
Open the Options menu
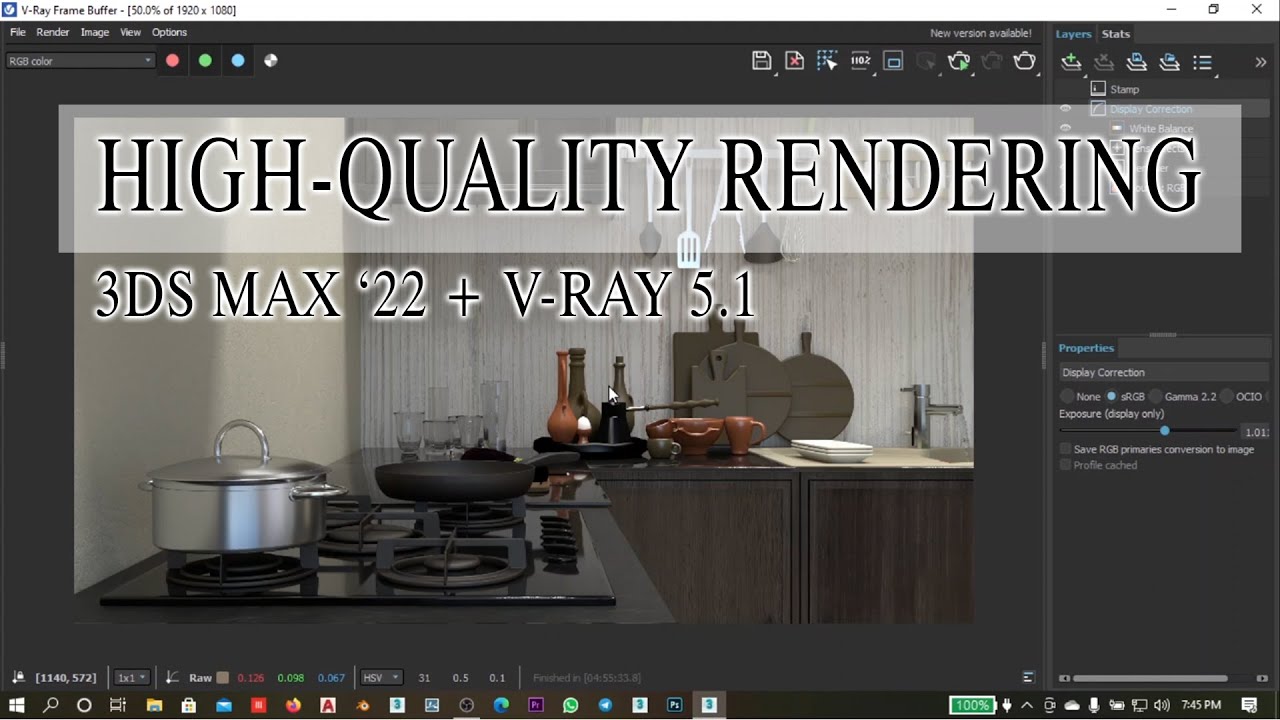[170, 32]
